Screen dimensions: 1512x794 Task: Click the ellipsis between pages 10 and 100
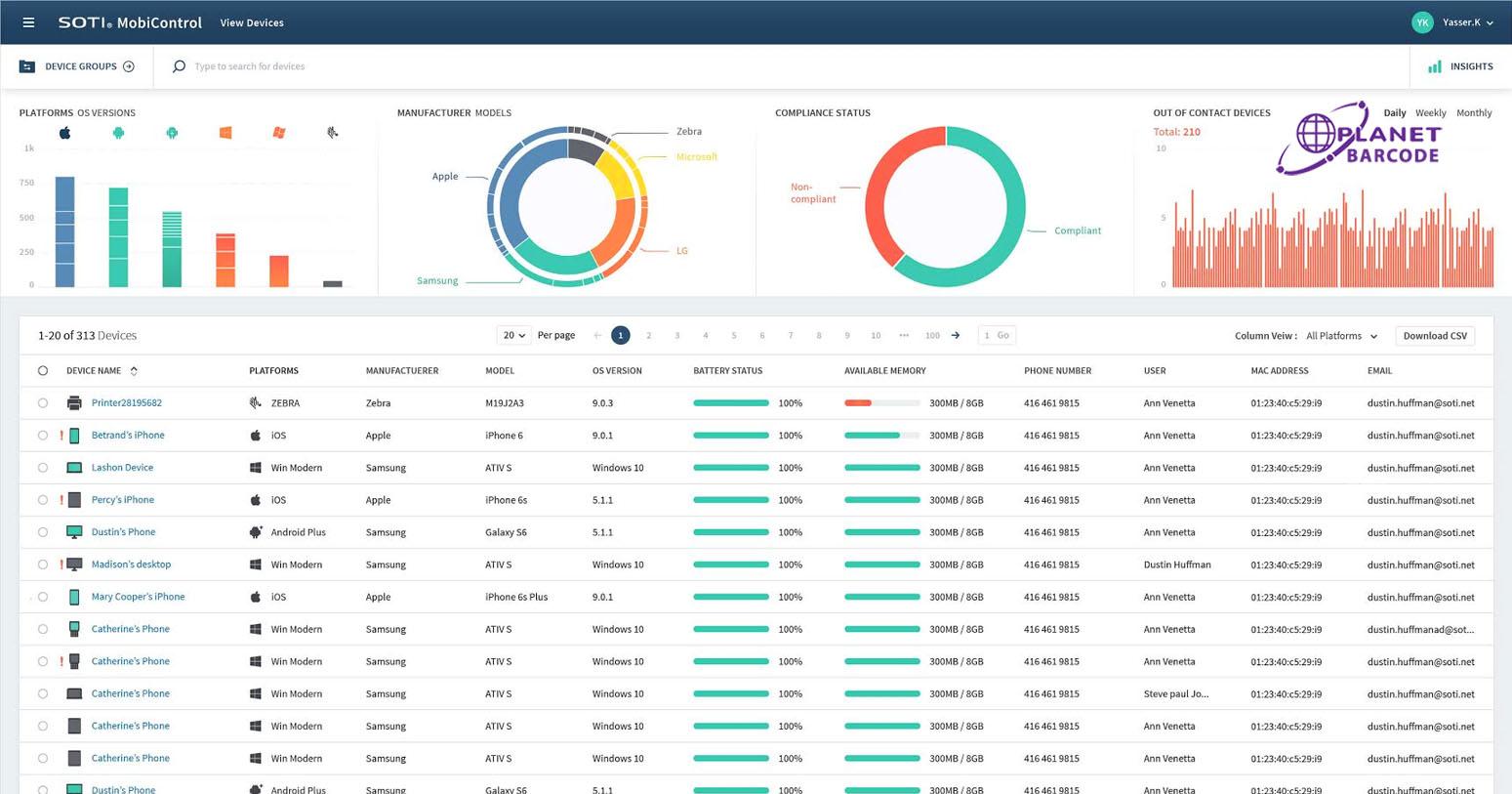coord(904,335)
